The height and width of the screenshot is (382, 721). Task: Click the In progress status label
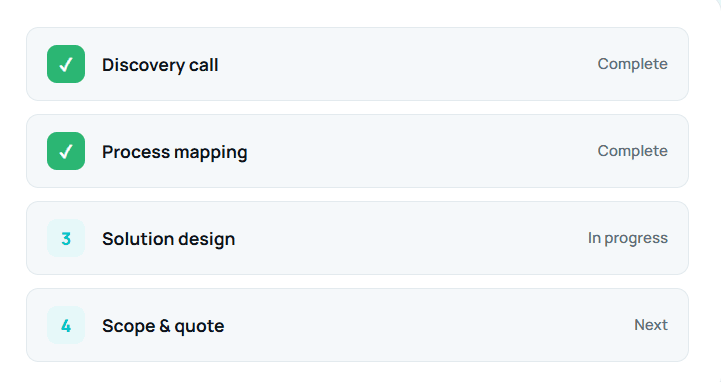[628, 238]
